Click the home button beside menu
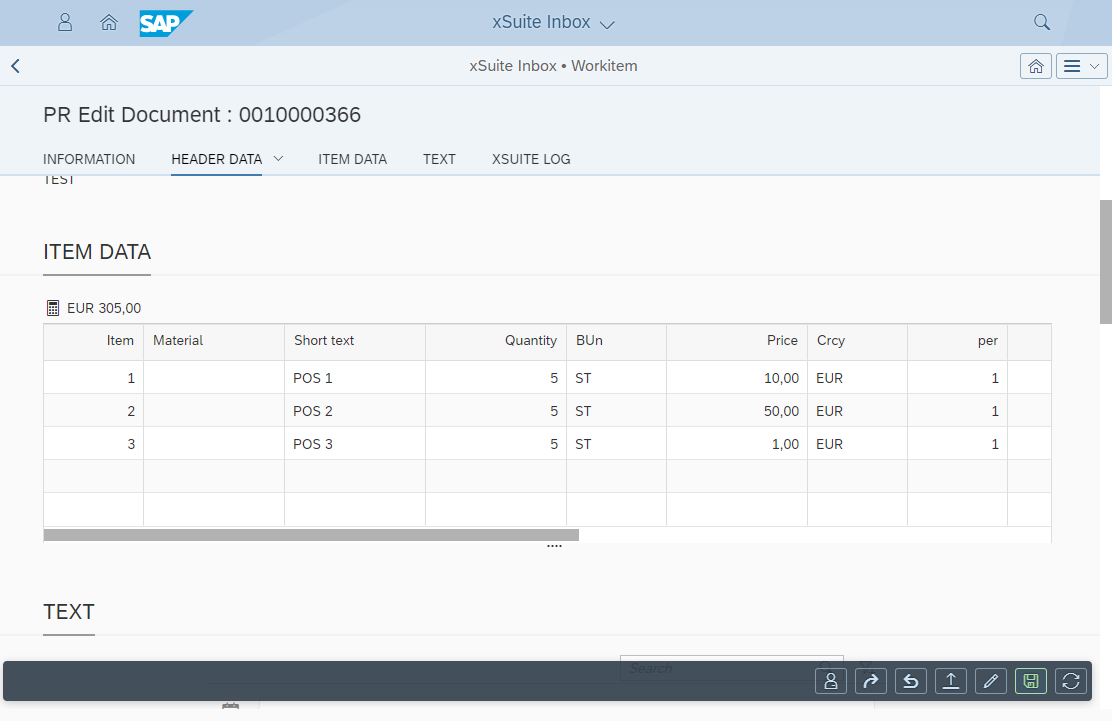The width and height of the screenshot is (1112, 721). (1035, 66)
